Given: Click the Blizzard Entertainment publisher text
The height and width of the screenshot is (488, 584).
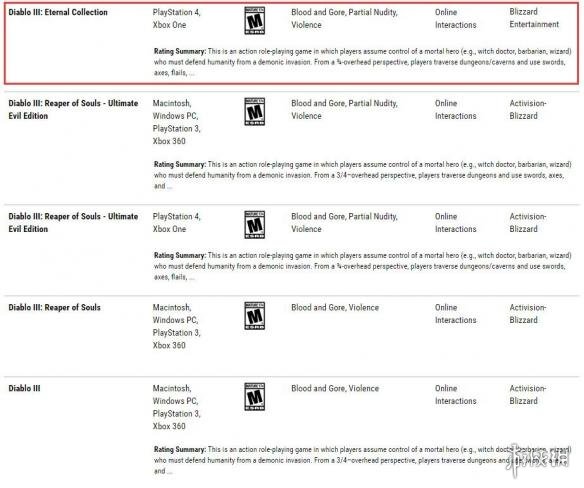Looking at the screenshot, I should pos(534,18).
